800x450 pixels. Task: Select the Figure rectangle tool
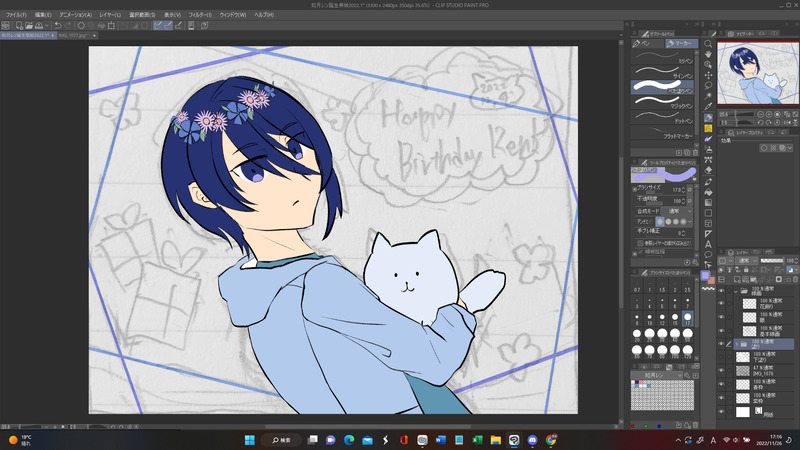[708, 213]
